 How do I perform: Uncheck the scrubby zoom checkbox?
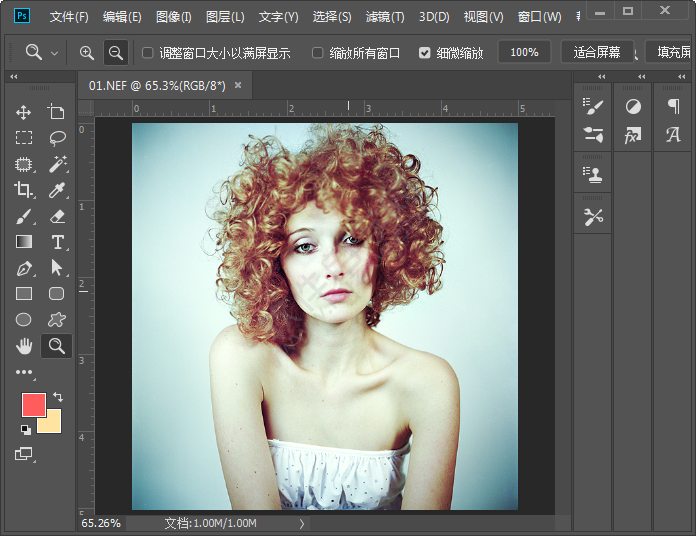pos(425,53)
